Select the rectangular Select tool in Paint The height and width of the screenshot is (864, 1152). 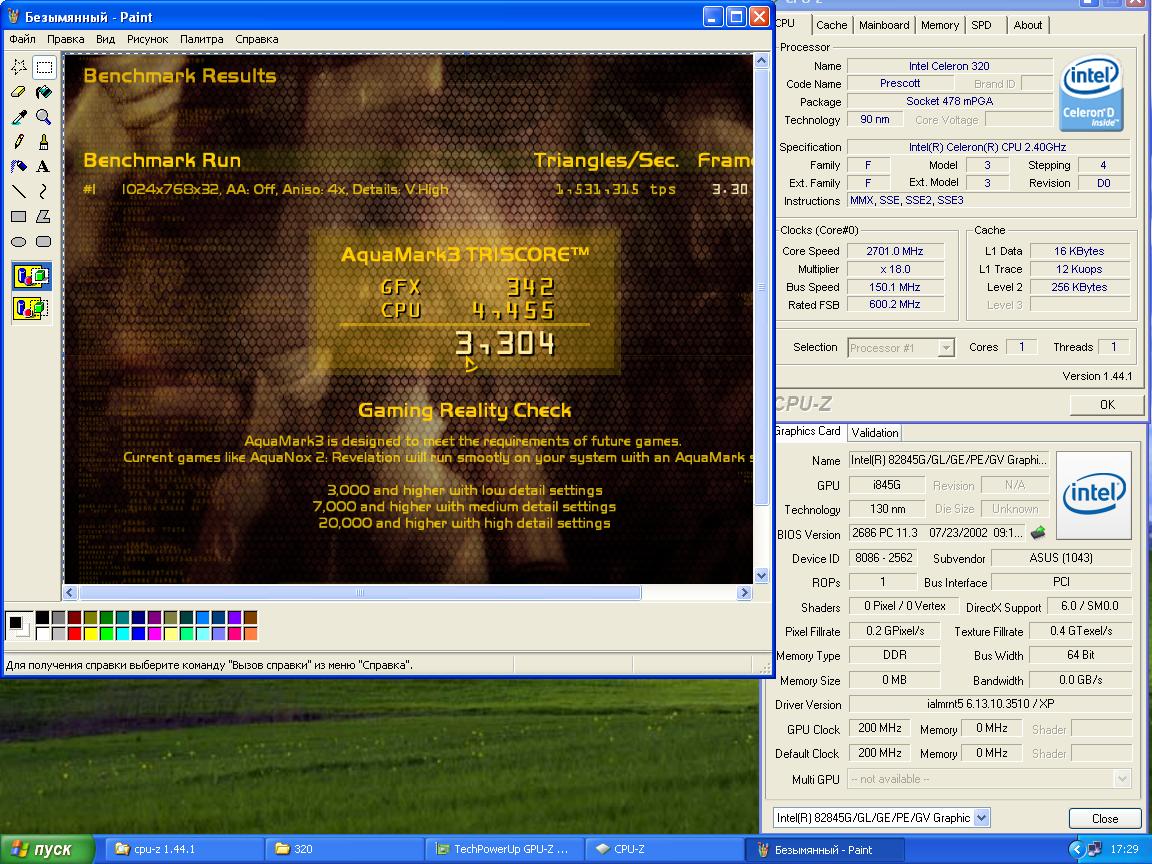pos(44,68)
